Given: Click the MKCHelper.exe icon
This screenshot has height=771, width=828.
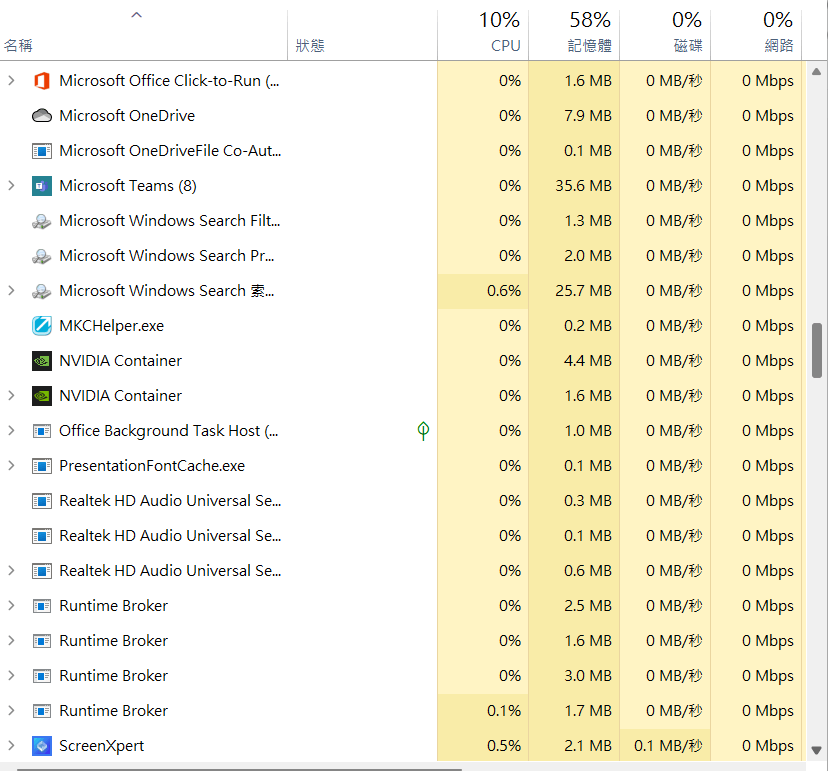Looking at the screenshot, I should tap(42, 326).
